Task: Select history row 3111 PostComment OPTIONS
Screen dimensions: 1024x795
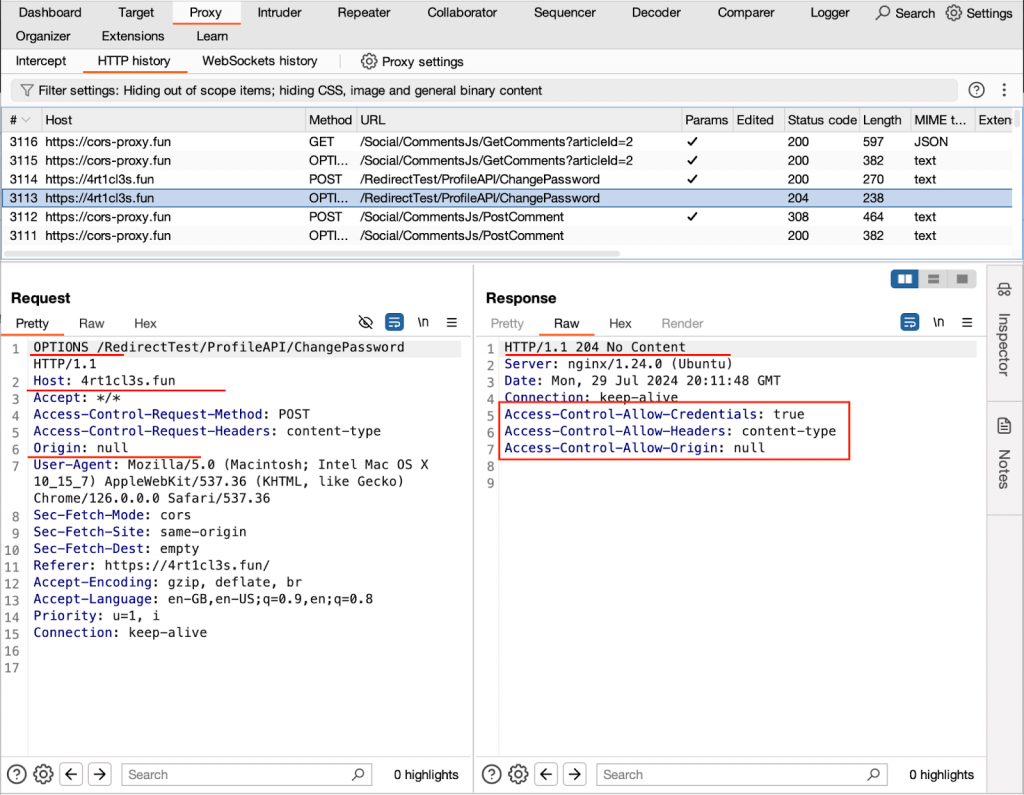Action: pyautogui.click(x=507, y=236)
